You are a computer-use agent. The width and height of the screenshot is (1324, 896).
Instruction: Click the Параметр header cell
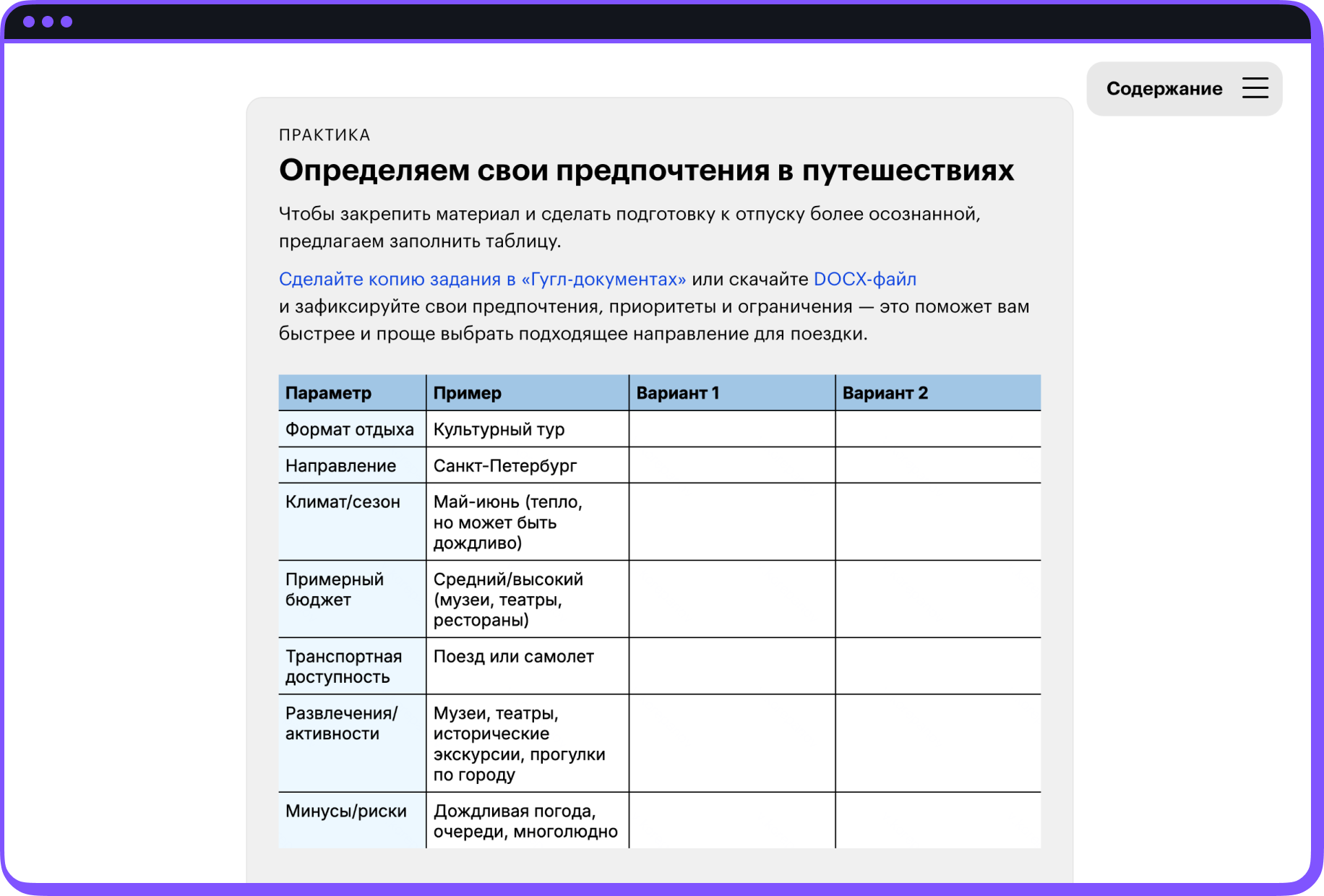(329, 392)
